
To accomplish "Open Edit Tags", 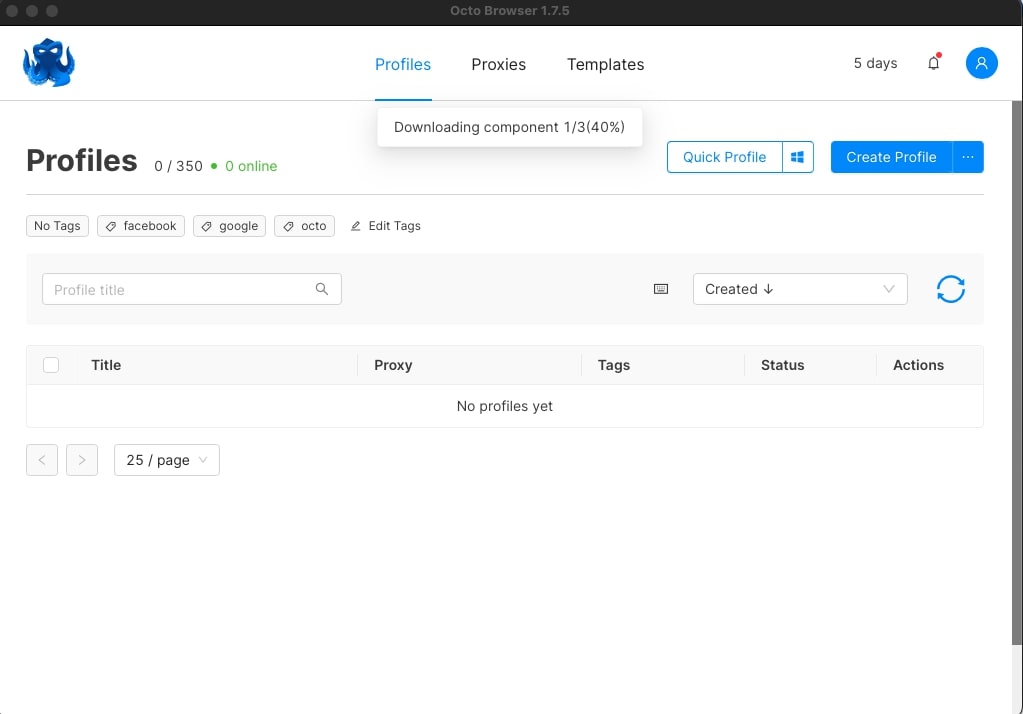I will [x=386, y=226].
